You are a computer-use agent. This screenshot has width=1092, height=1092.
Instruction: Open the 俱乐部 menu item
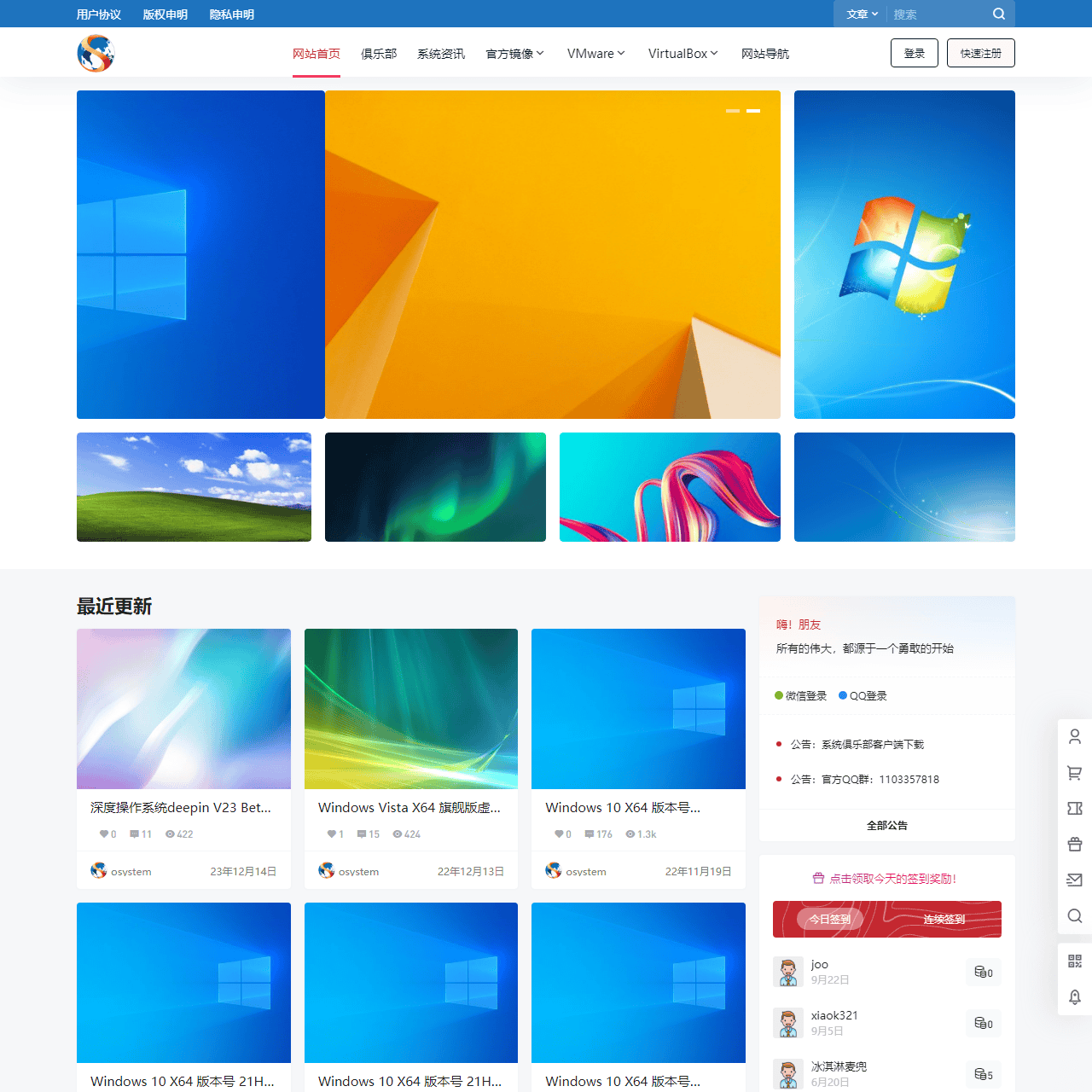(x=379, y=54)
